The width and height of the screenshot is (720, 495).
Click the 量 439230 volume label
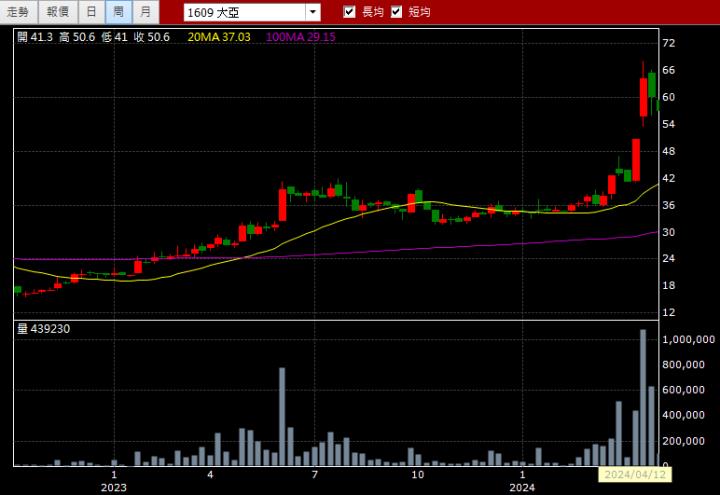point(43,328)
